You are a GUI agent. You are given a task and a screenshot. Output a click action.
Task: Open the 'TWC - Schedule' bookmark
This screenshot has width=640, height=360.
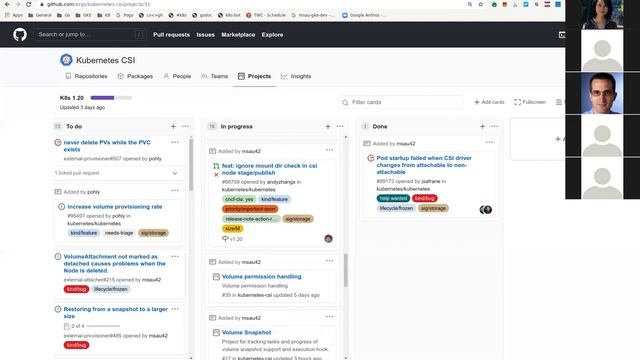[266, 15]
